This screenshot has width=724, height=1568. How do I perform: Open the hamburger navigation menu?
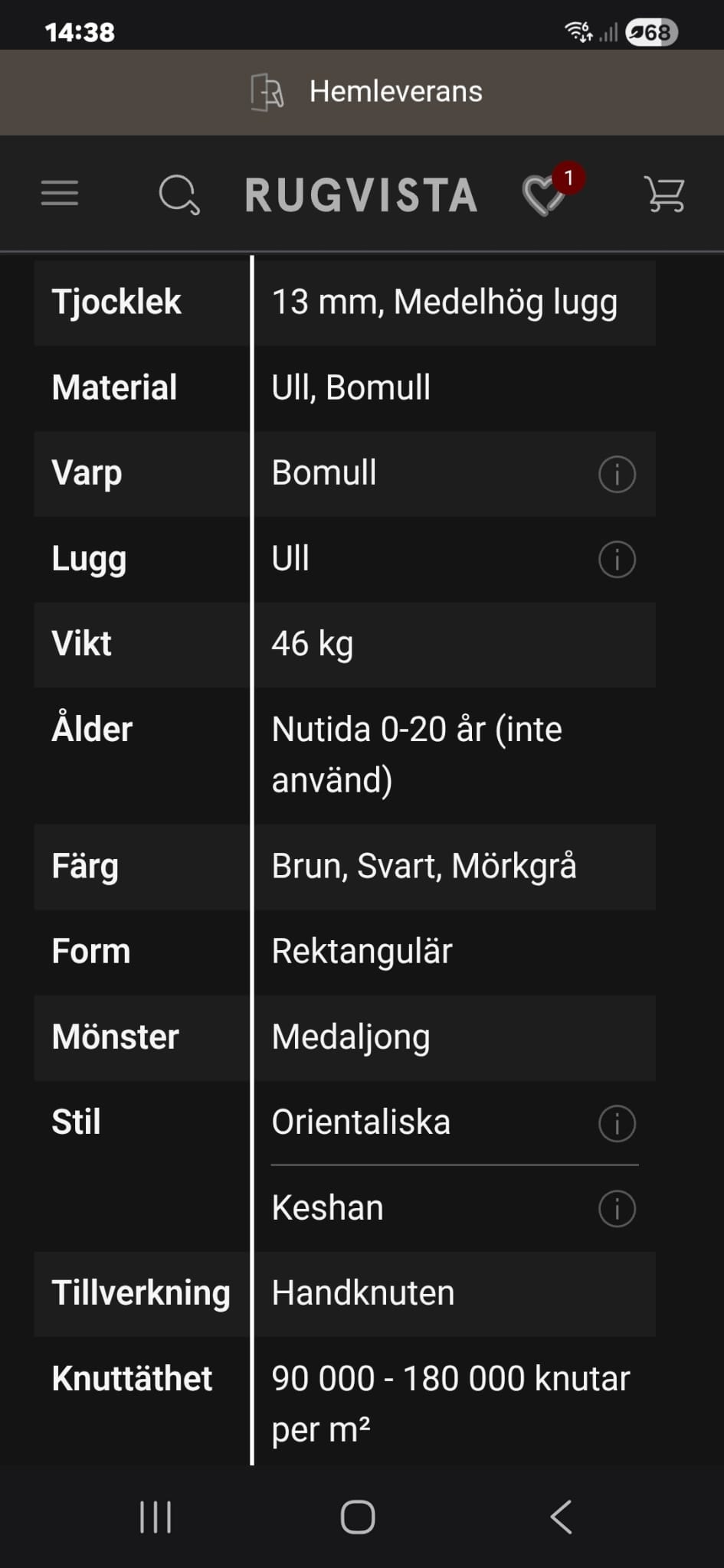coord(60,194)
